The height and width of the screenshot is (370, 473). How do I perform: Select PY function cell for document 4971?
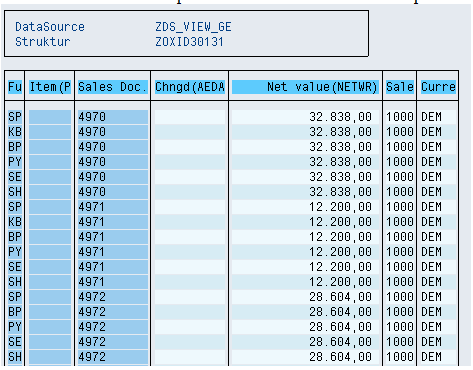coord(15,252)
